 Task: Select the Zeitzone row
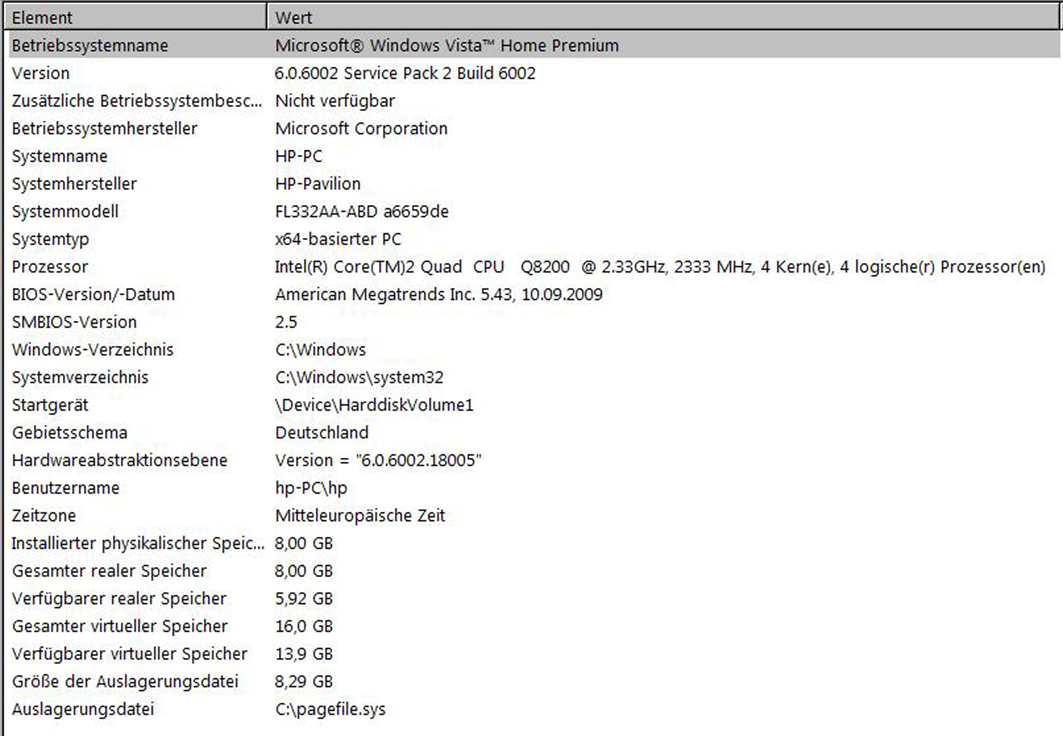coord(44,516)
